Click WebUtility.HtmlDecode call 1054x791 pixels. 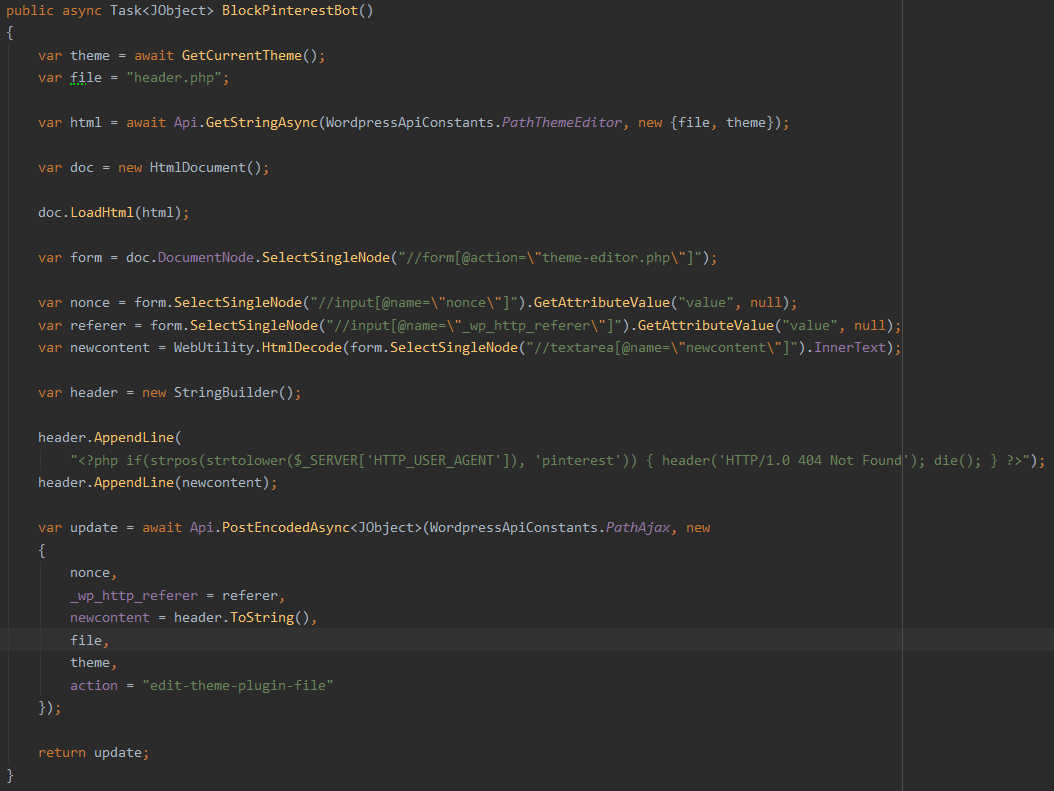tap(257, 348)
